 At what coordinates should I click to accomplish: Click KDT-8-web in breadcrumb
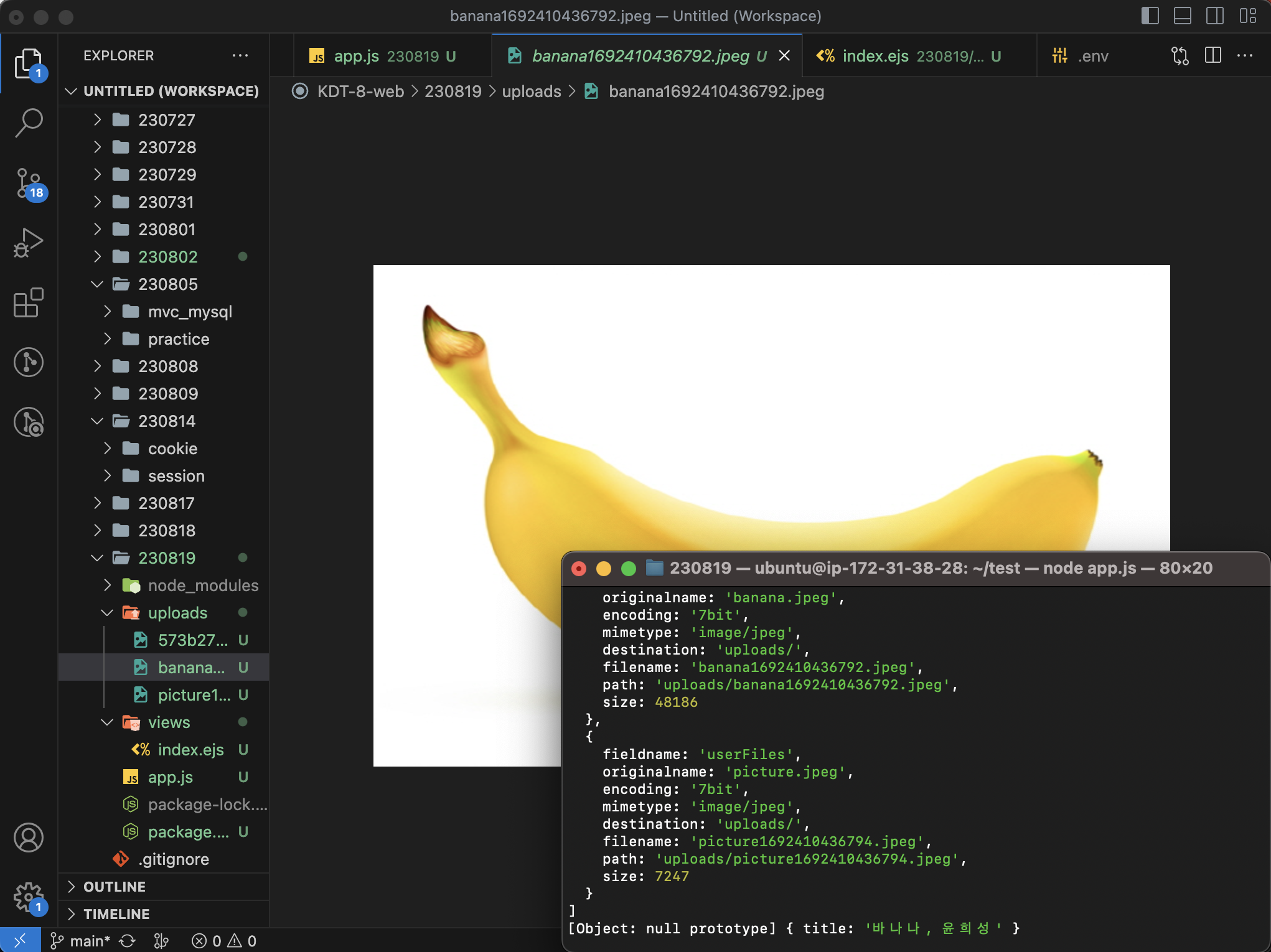[360, 91]
